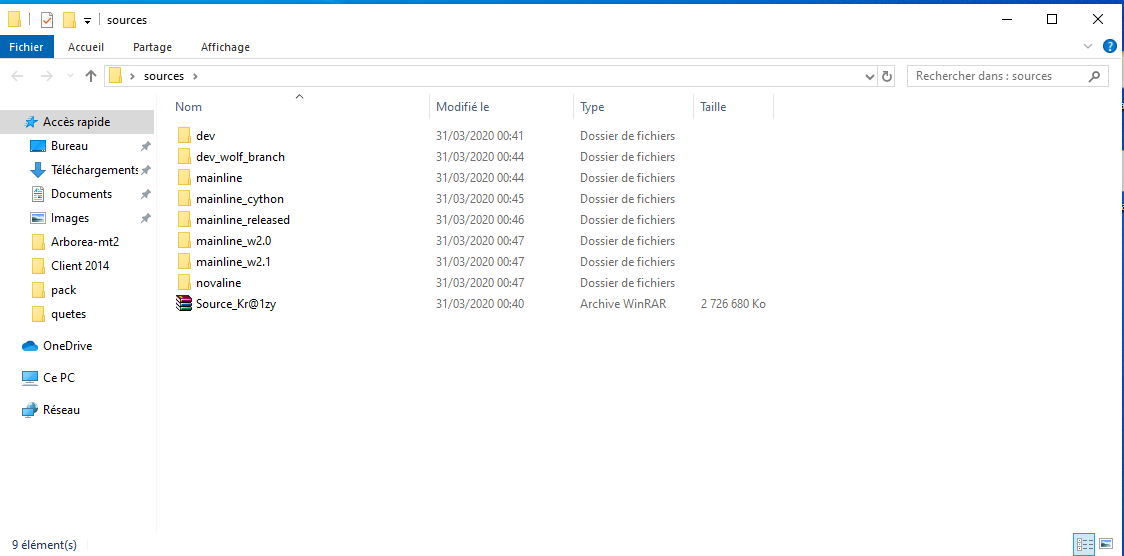Open pack folder in sidebar
This screenshot has width=1124, height=556.
[63, 290]
